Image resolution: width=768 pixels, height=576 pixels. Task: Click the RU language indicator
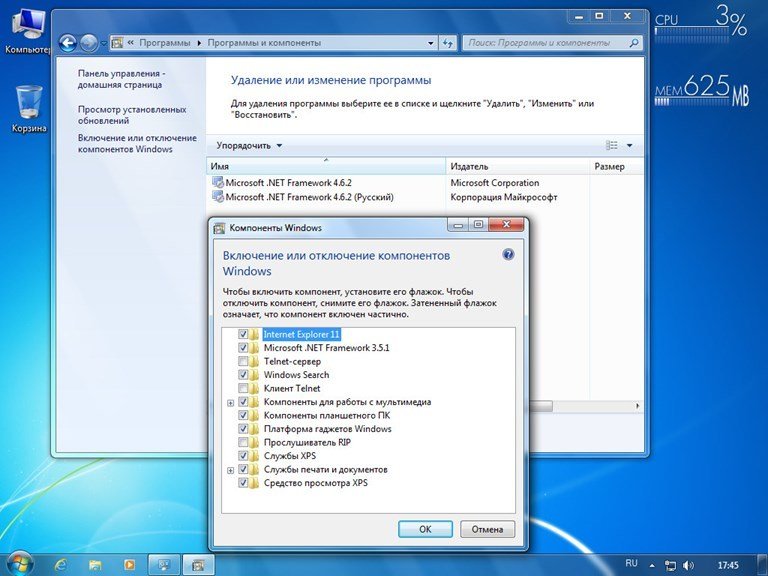pos(631,563)
